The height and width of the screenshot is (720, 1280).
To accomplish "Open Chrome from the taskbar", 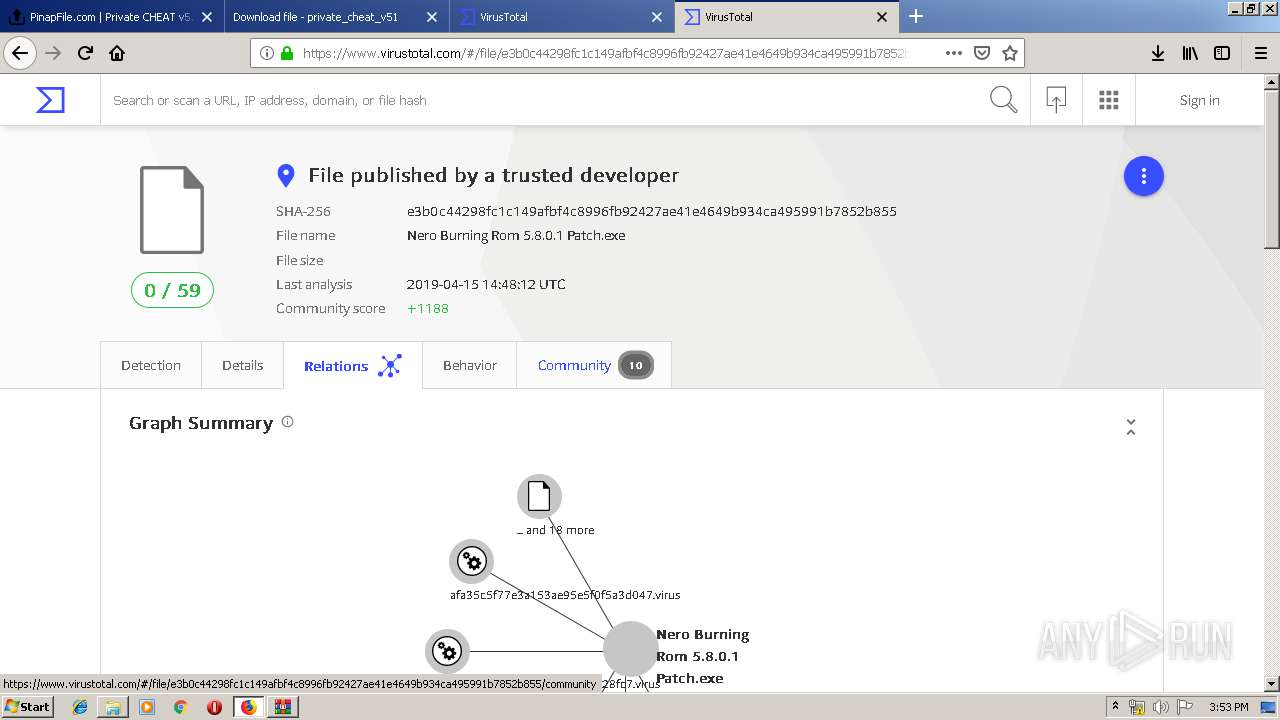I will point(180,707).
